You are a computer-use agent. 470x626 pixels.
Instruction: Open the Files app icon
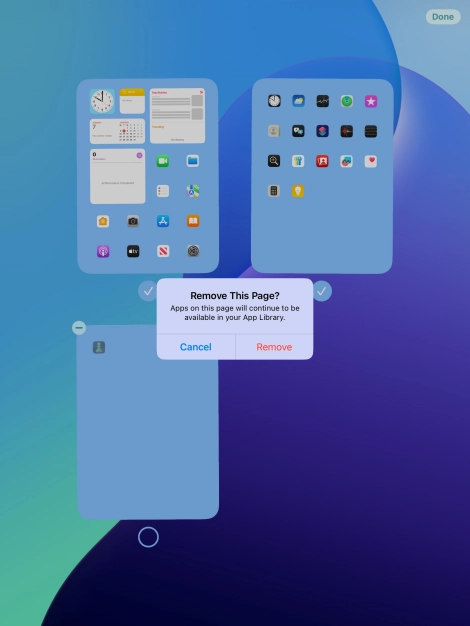point(193,161)
